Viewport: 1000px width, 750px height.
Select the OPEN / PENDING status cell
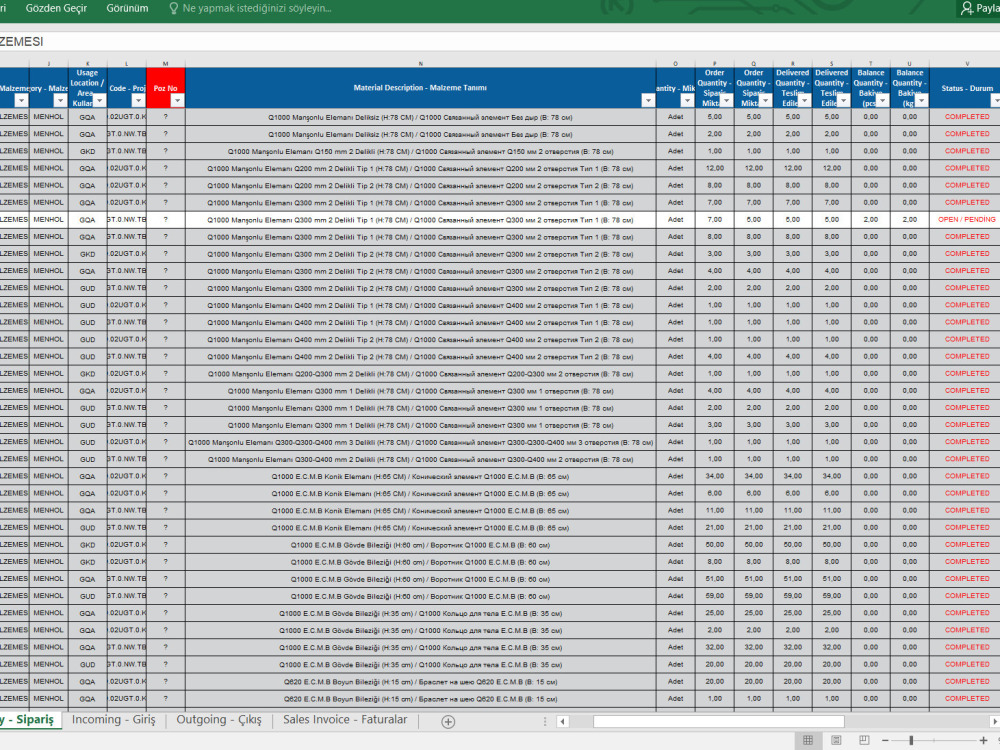(967, 219)
